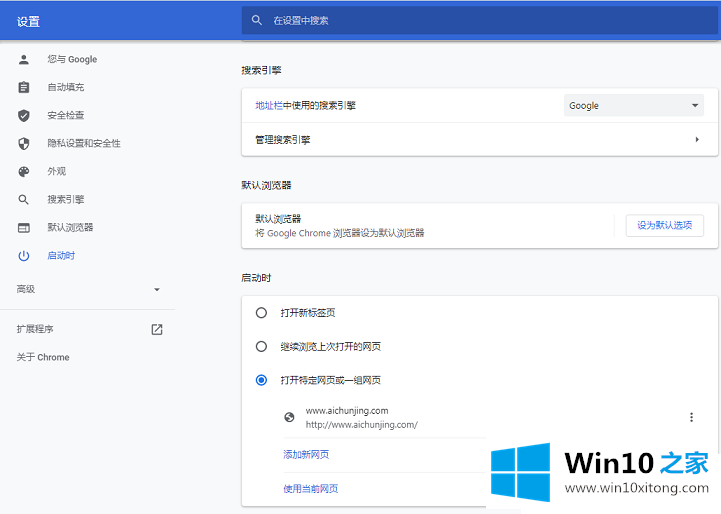Select the 打开新标签页 radio button
Screen dimensions: 721x514
[261, 313]
